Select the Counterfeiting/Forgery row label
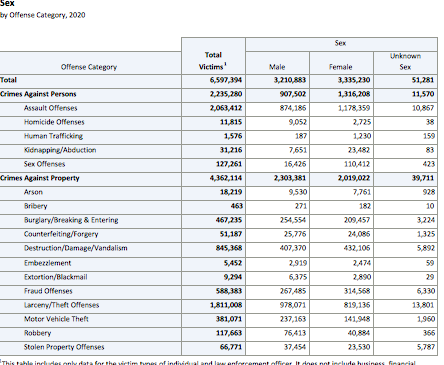This screenshot has height=365, width=444. pyautogui.click(x=61, y=234)
